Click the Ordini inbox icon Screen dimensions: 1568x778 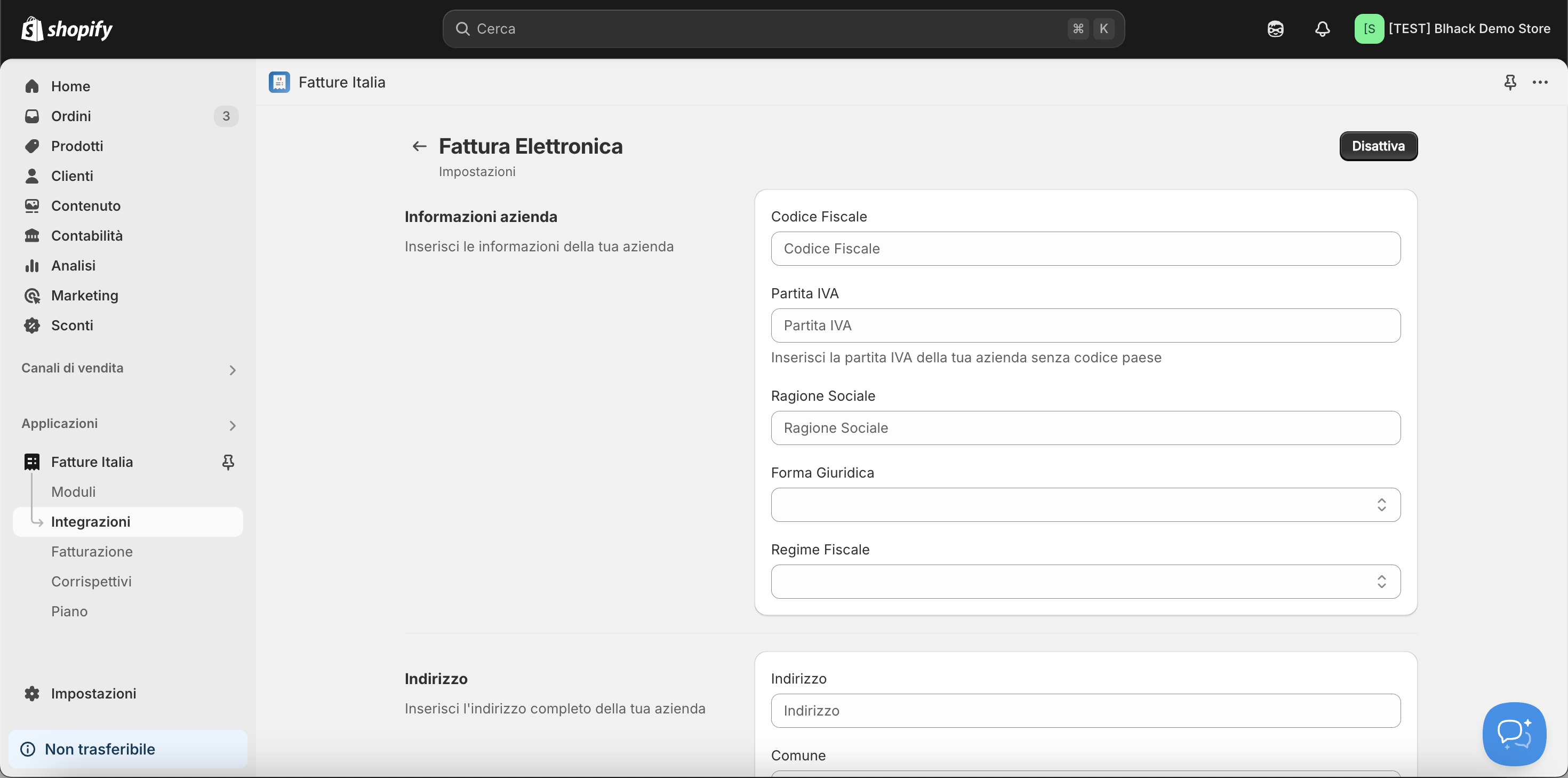32,116
